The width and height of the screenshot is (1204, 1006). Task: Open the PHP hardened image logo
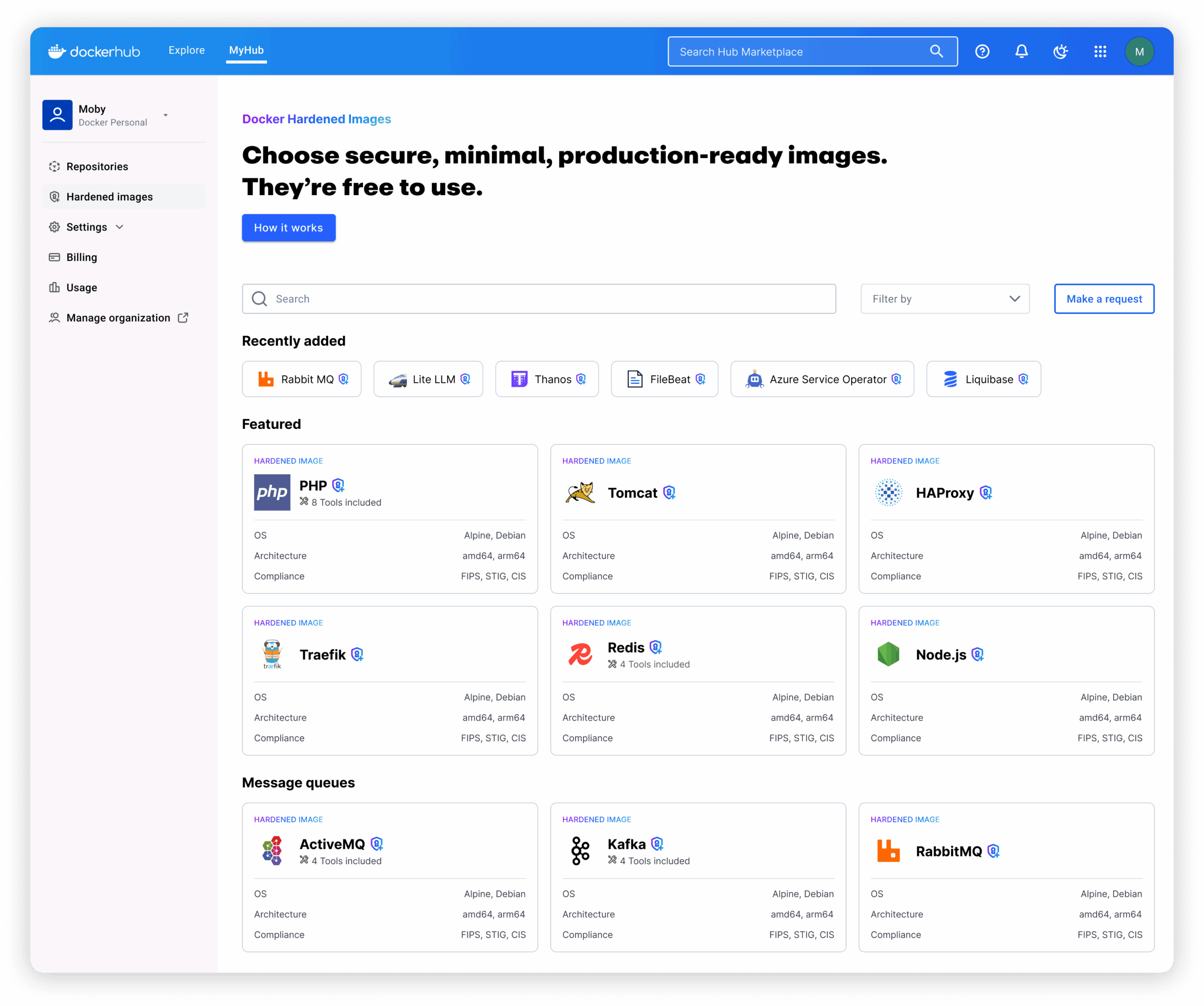tap(272, 492)
